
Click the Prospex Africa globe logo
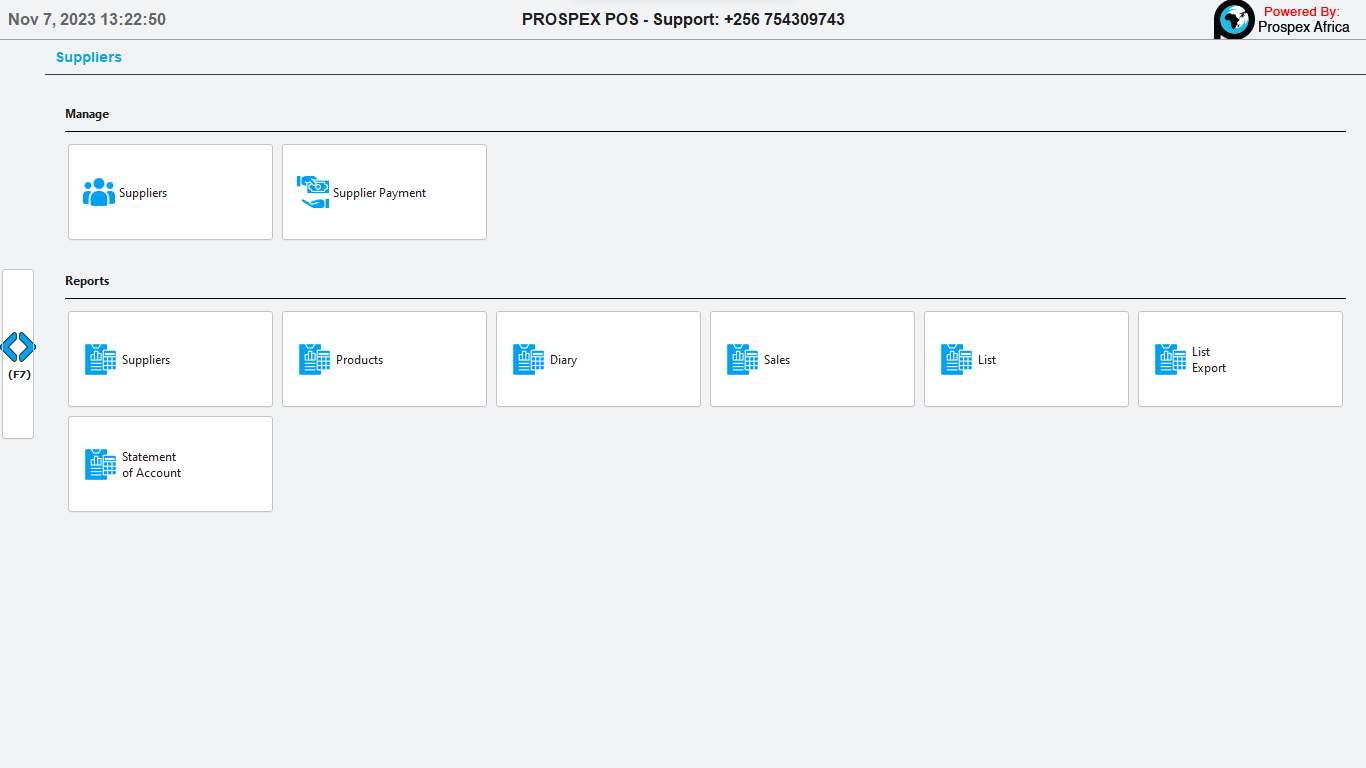(1234, 20)
